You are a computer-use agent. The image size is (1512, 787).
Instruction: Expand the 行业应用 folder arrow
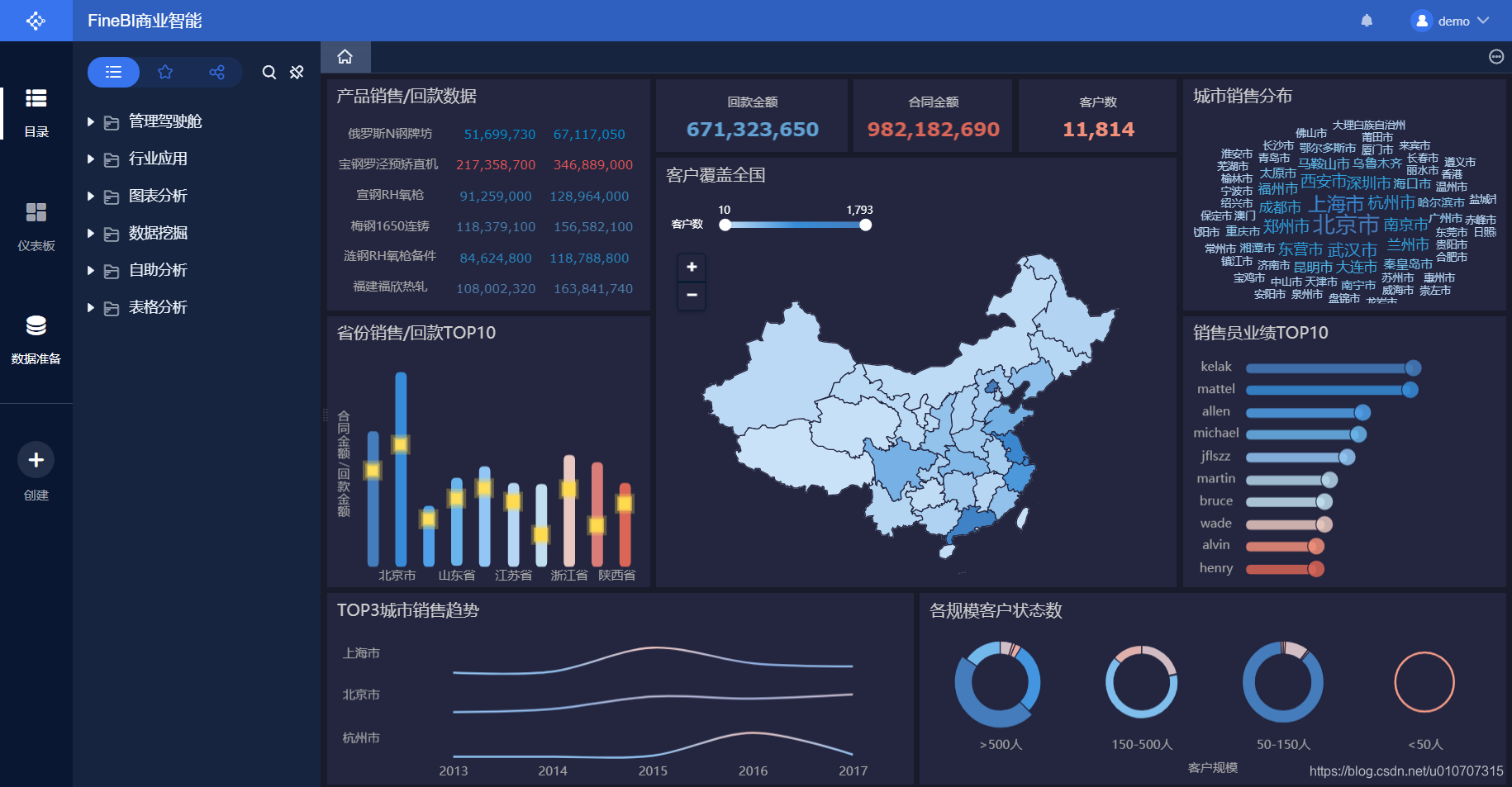coord(91,159)
